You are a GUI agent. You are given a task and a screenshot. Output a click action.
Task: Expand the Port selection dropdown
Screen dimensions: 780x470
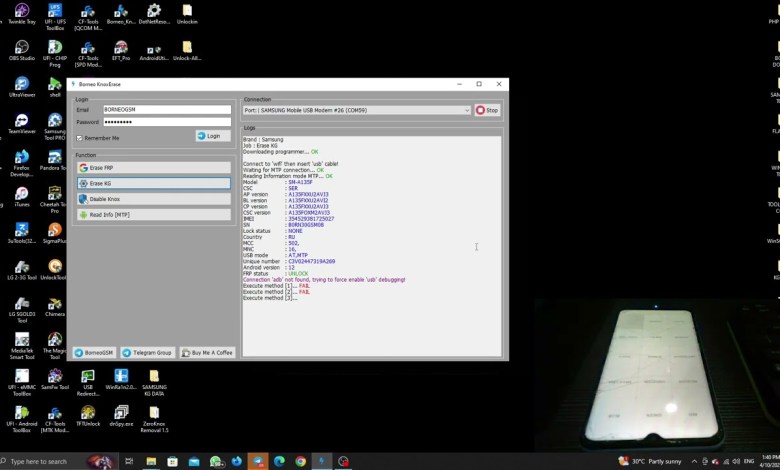pos(466,110)
